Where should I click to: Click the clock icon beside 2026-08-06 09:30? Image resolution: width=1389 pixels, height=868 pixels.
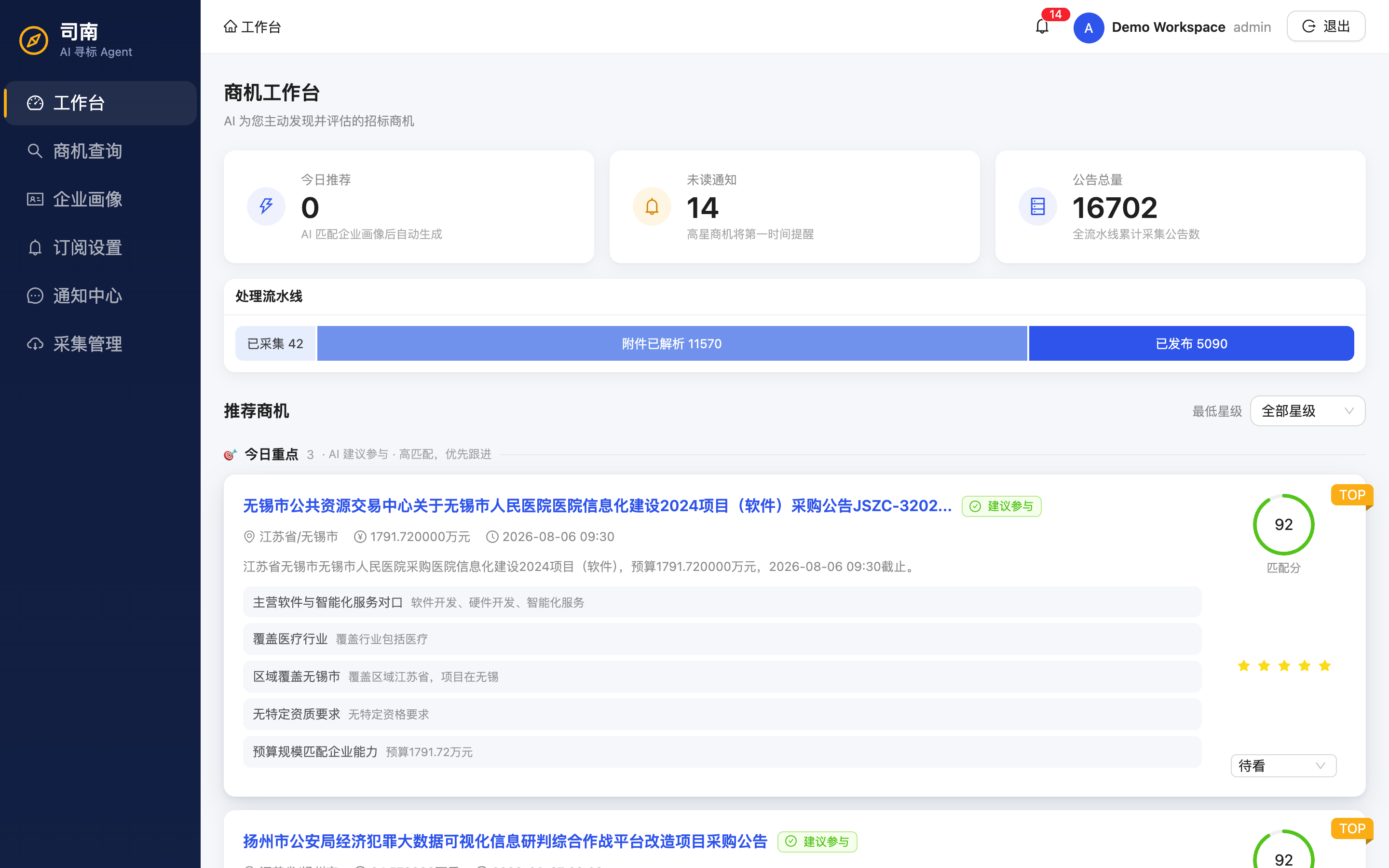coord(492,537)
